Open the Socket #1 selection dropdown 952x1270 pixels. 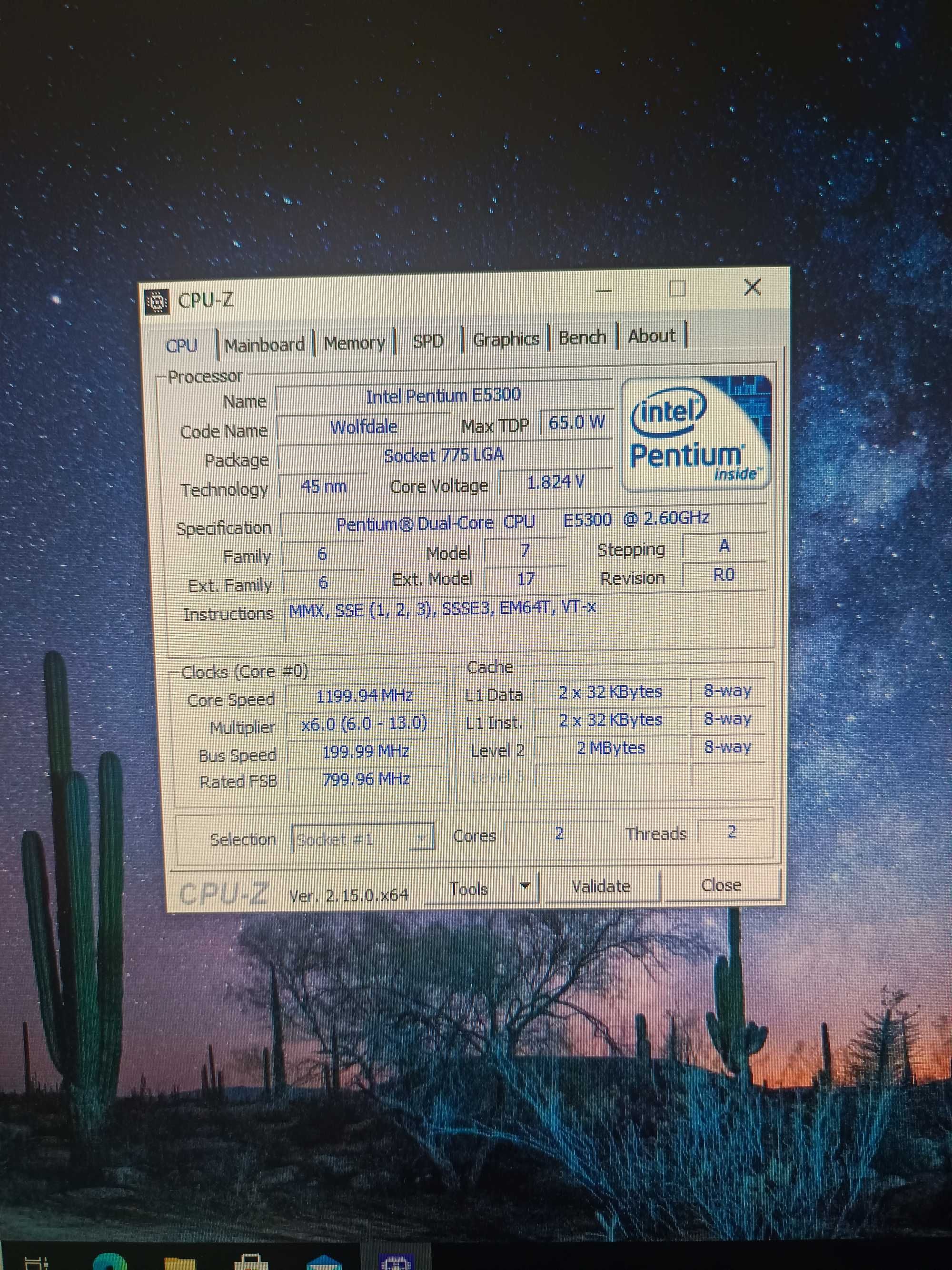point(363,839)
